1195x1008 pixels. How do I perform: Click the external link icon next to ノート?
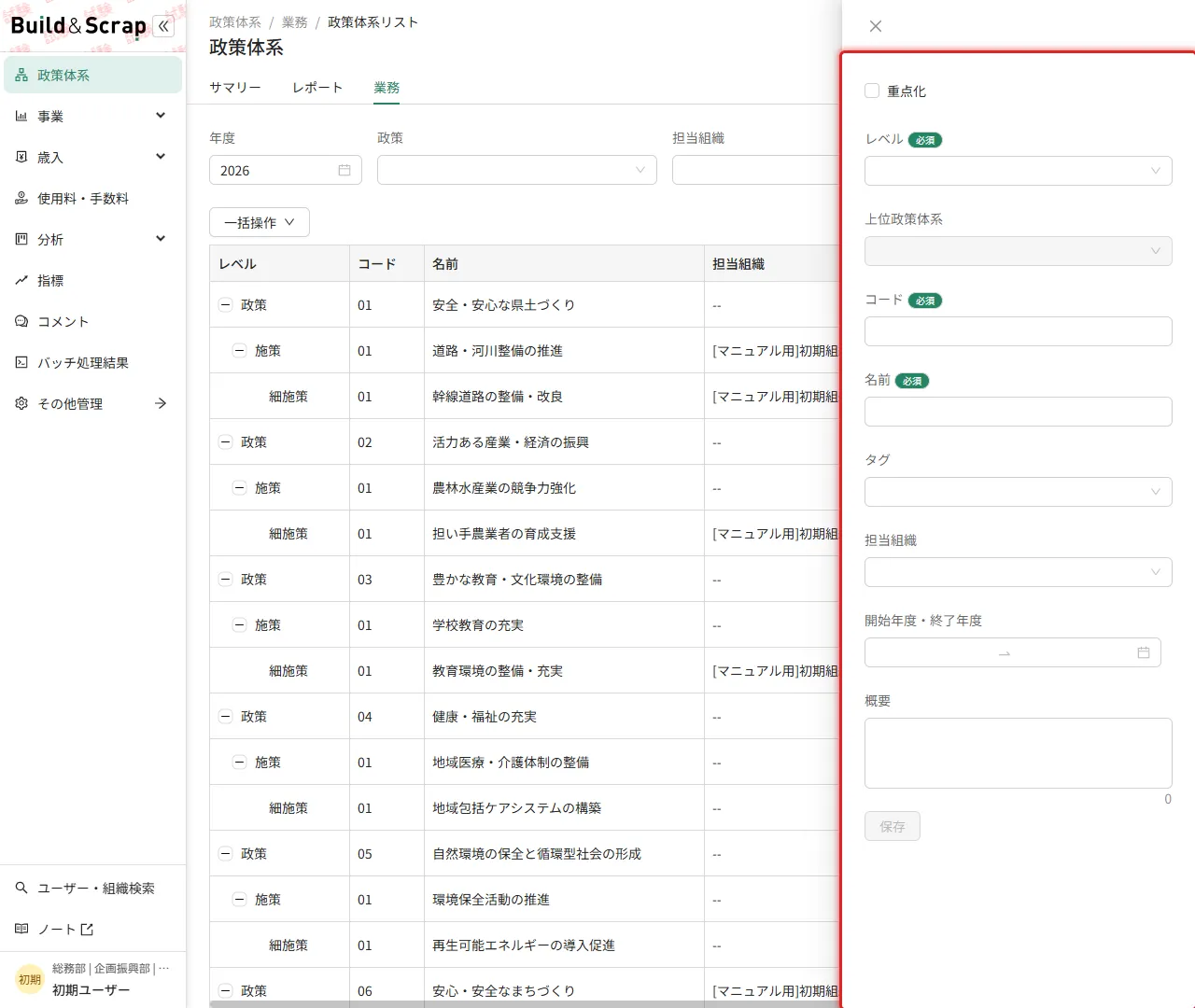coord(87,930)
